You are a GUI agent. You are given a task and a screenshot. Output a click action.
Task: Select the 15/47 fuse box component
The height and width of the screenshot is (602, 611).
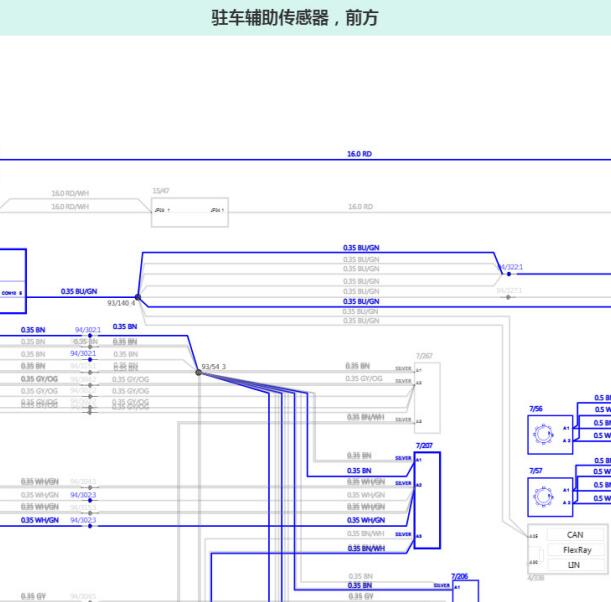tap(190, 212)
